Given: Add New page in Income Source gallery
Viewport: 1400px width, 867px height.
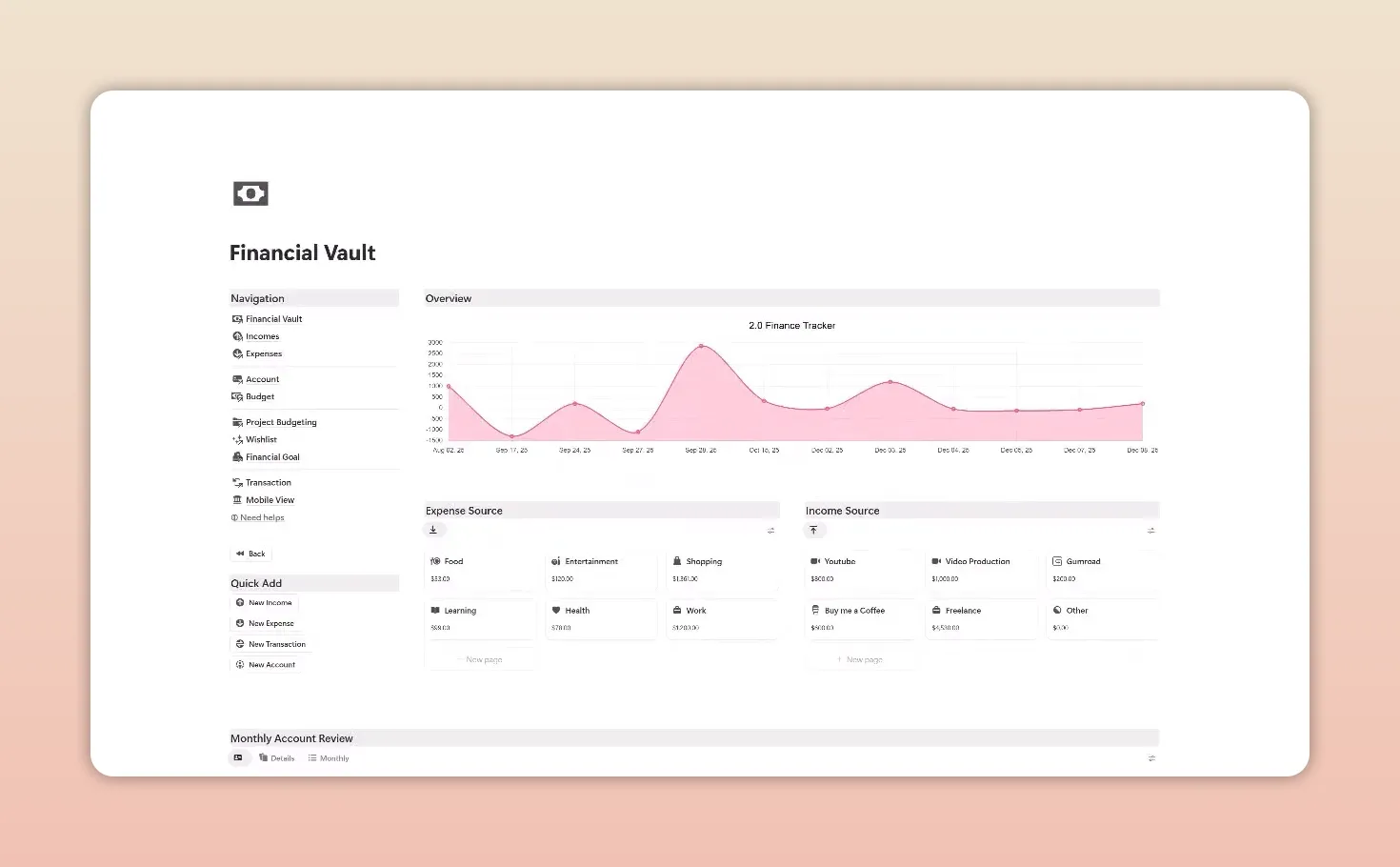Looking at the screenshot, I should pos(861,659).
